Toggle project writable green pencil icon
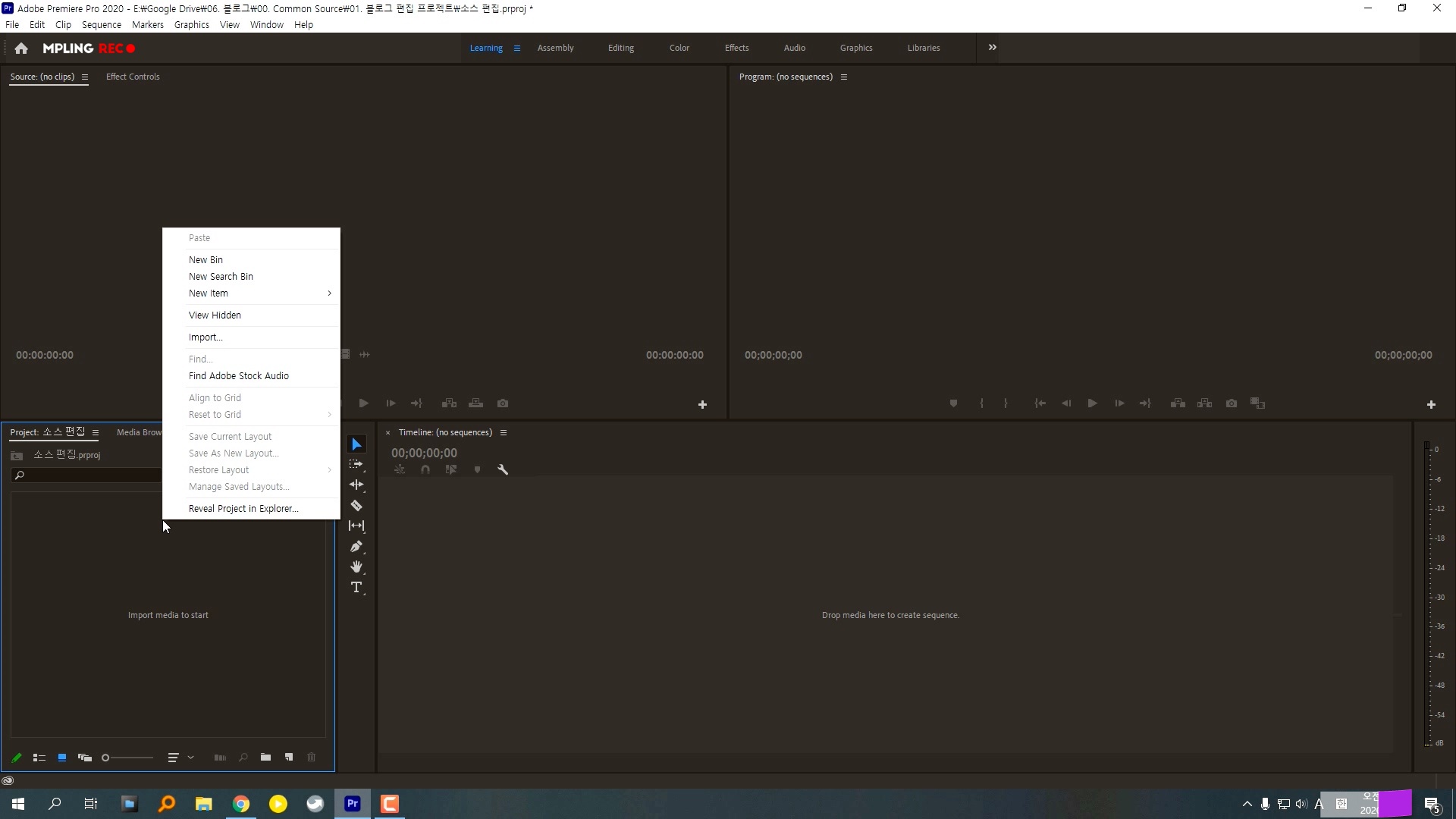The image size is (1456, 819). pos(17,757)
